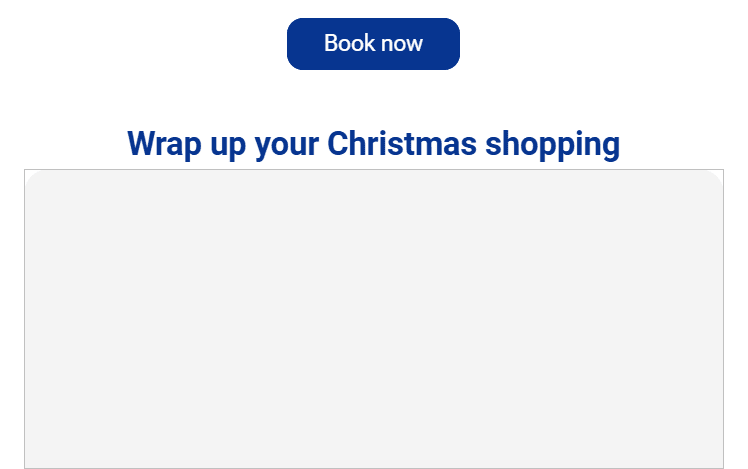Focus the blue Christmas shopping title
This screenshot has width=748, height=469.
[x=373, y=144]
